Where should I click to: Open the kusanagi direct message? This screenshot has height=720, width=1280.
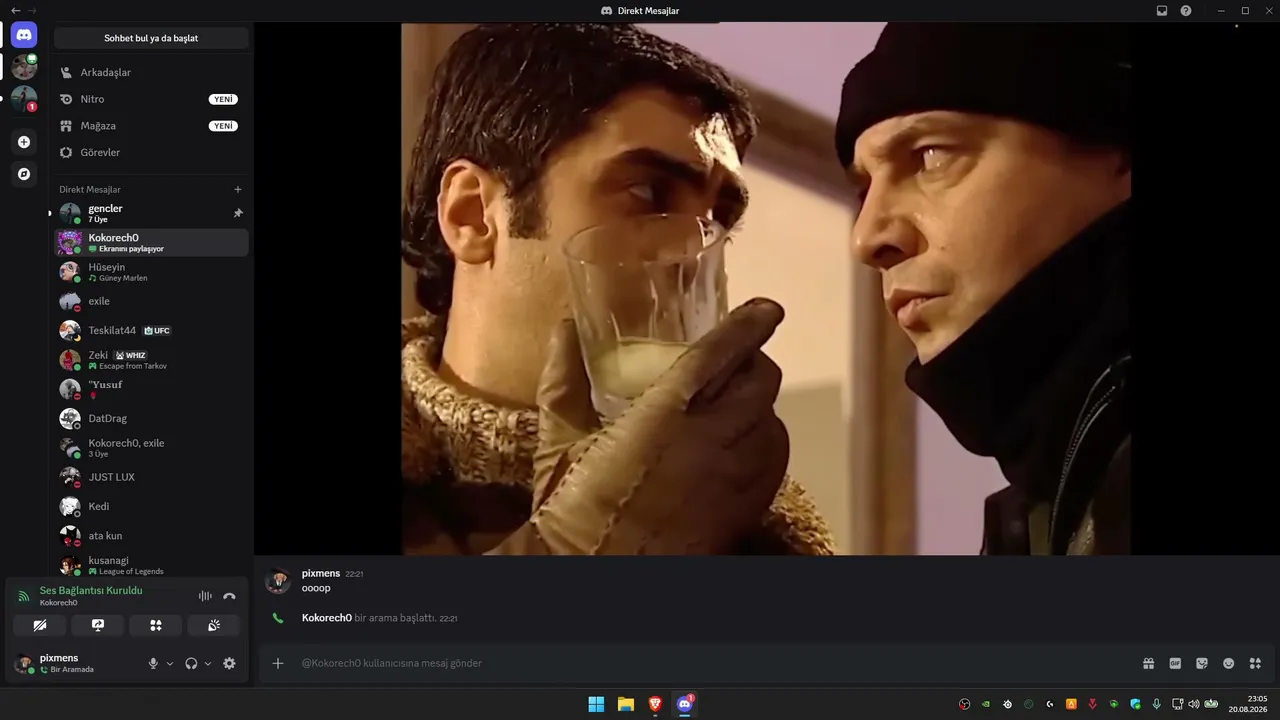[151, 565]
